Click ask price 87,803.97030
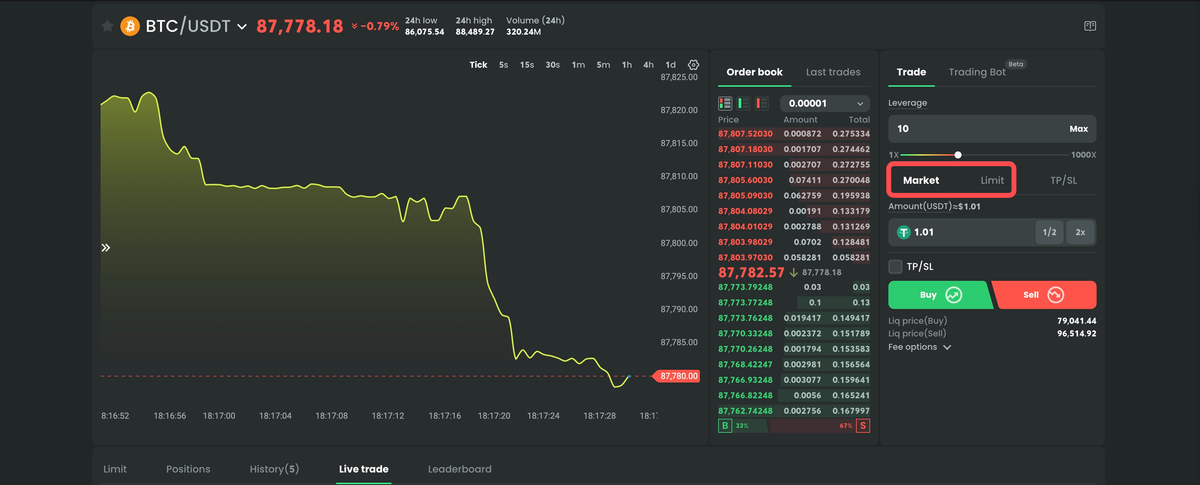This screenshot has height=485, width=1200. [746, 258]
